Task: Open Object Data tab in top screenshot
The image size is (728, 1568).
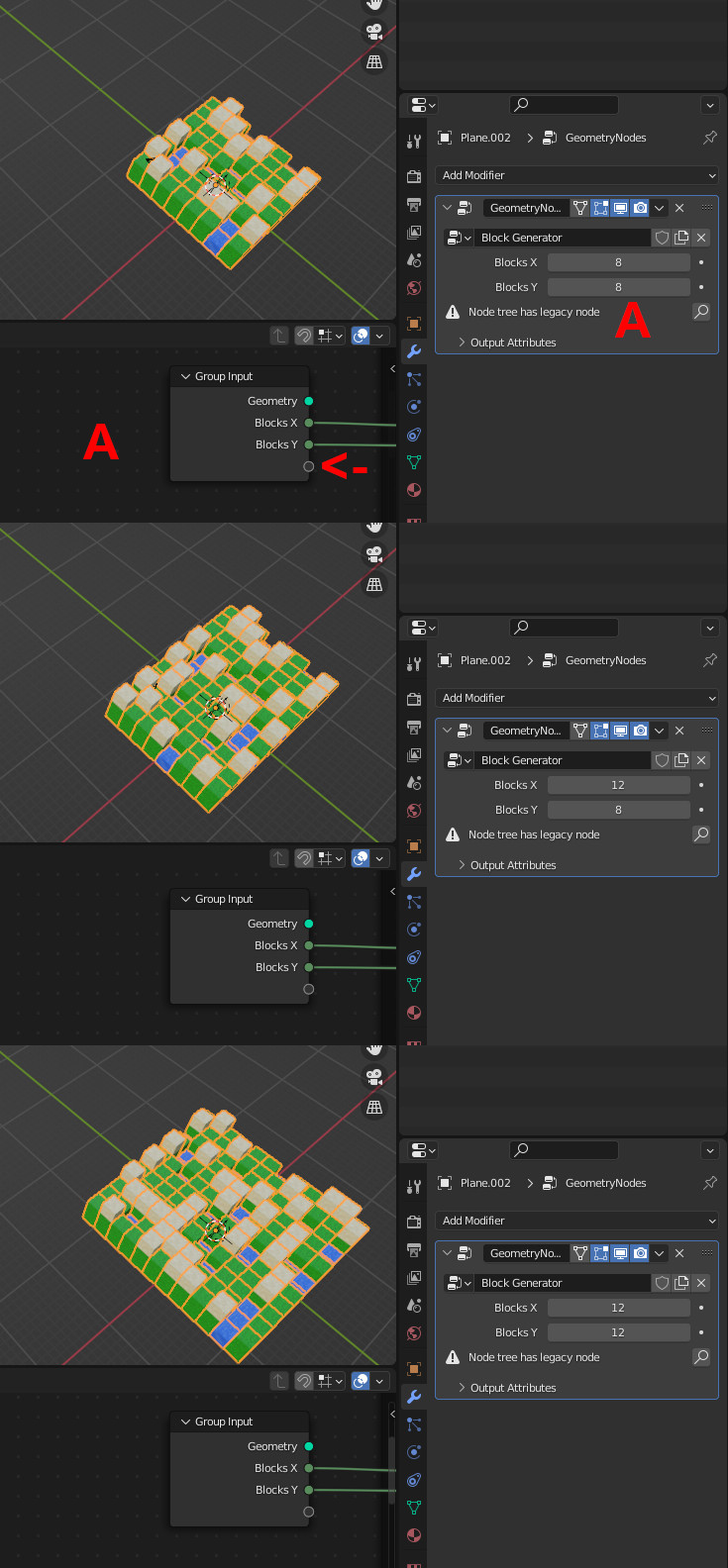Action: click(x=414, y=462)
